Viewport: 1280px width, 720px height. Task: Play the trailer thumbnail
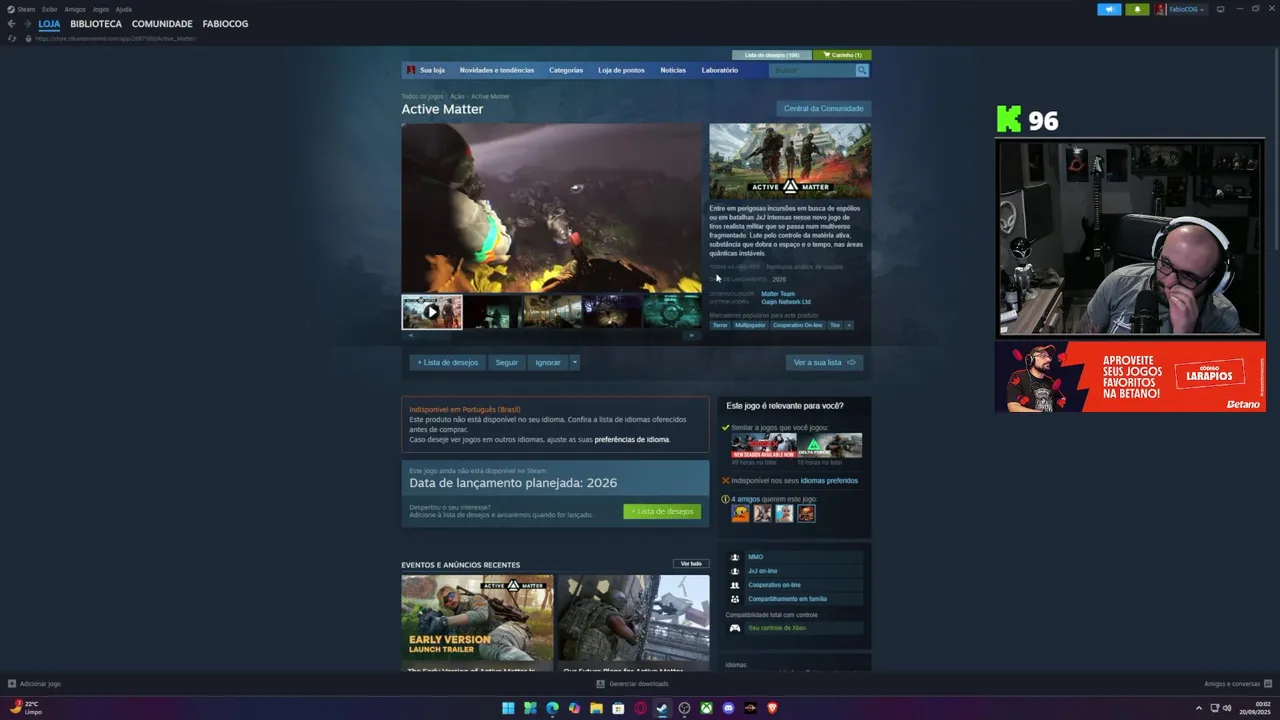coord(432,312)
